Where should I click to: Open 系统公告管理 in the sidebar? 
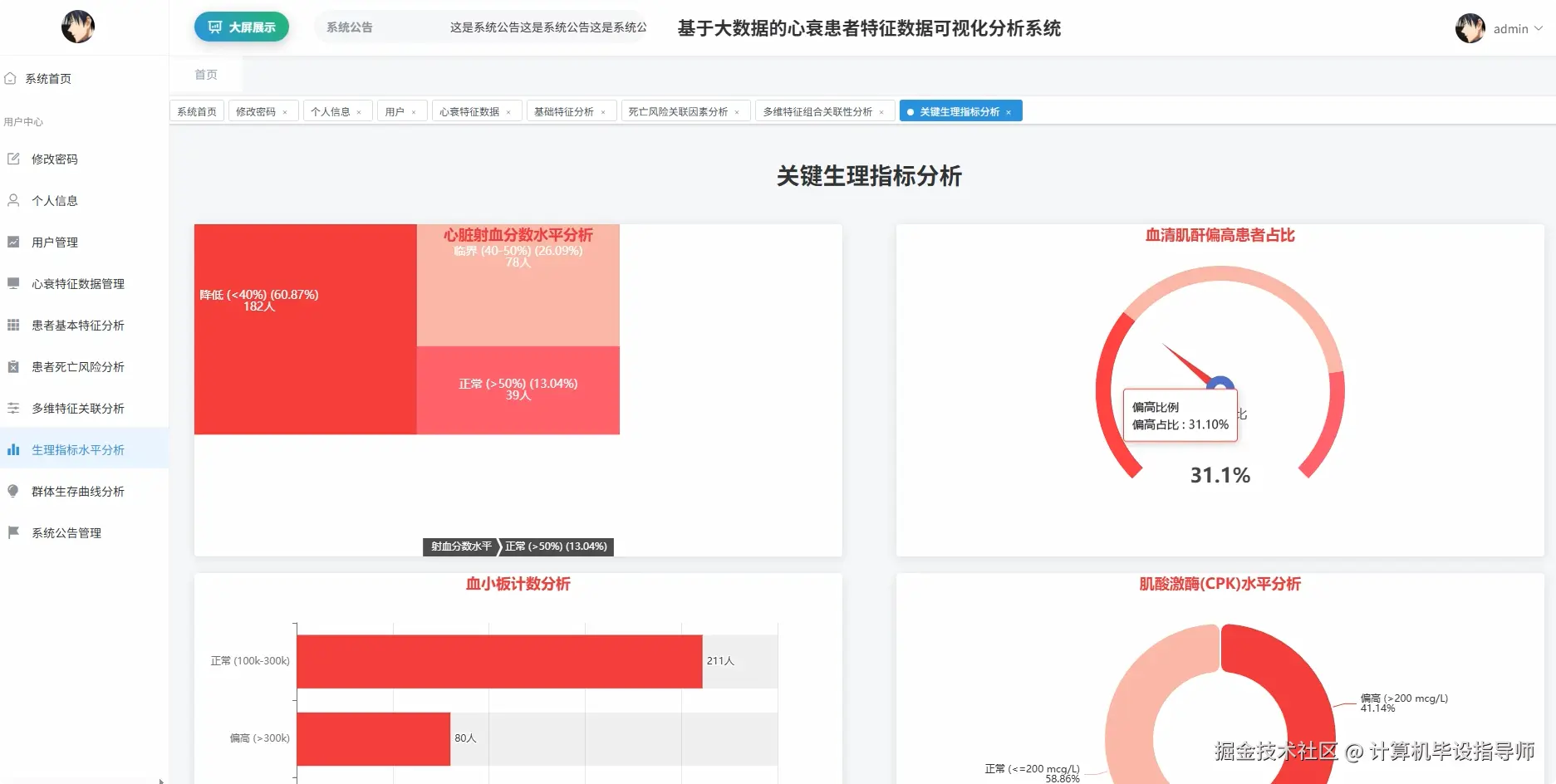(84, 532)
